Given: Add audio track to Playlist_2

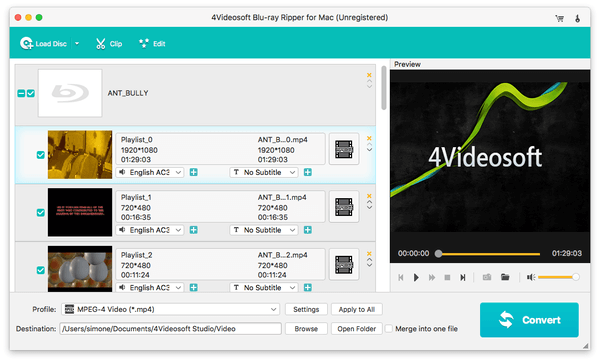Looking at the screenshot, I should pyautogui.click(x=194, y=288).
